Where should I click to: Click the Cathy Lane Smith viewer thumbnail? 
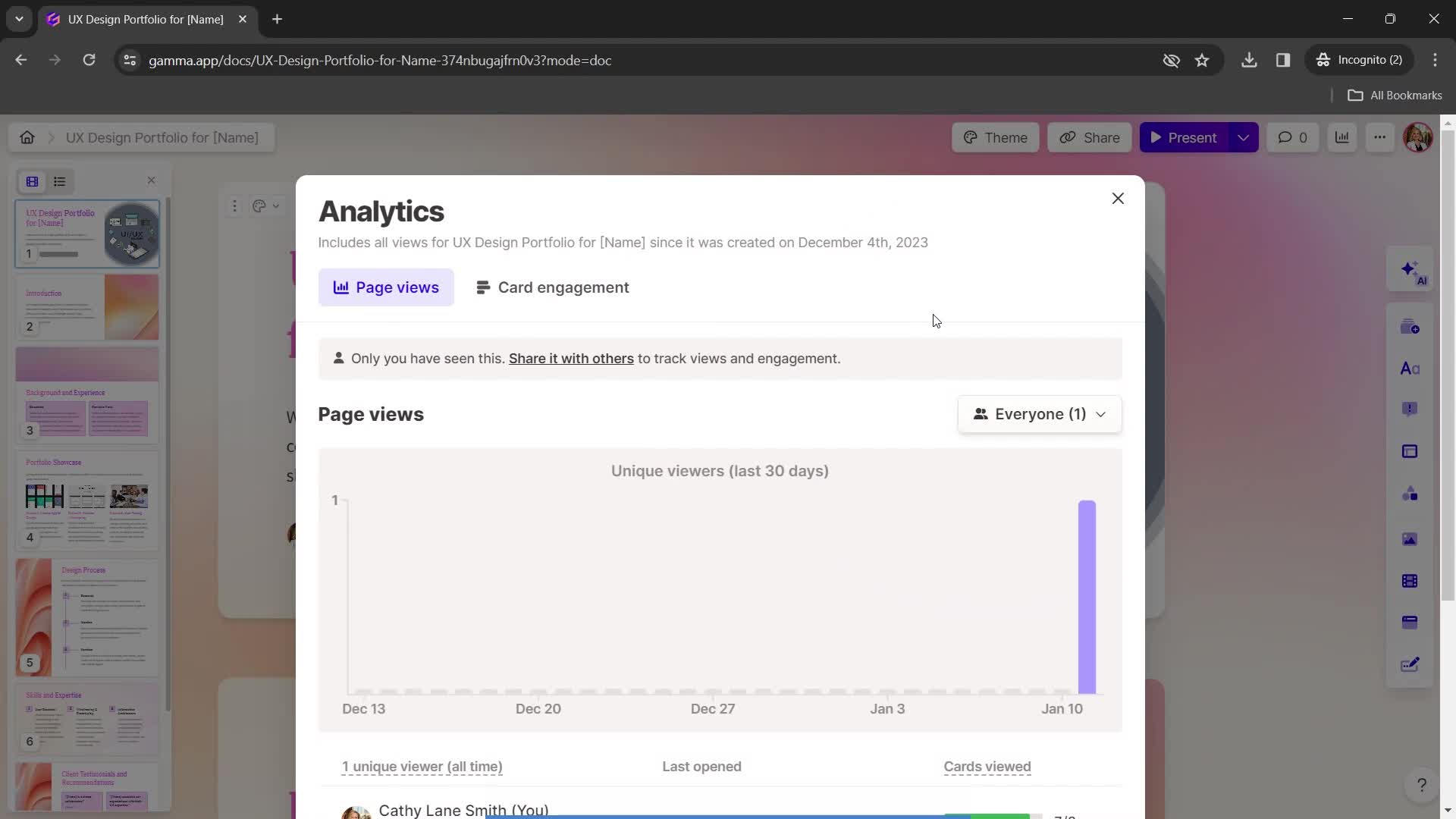point(356,810)
